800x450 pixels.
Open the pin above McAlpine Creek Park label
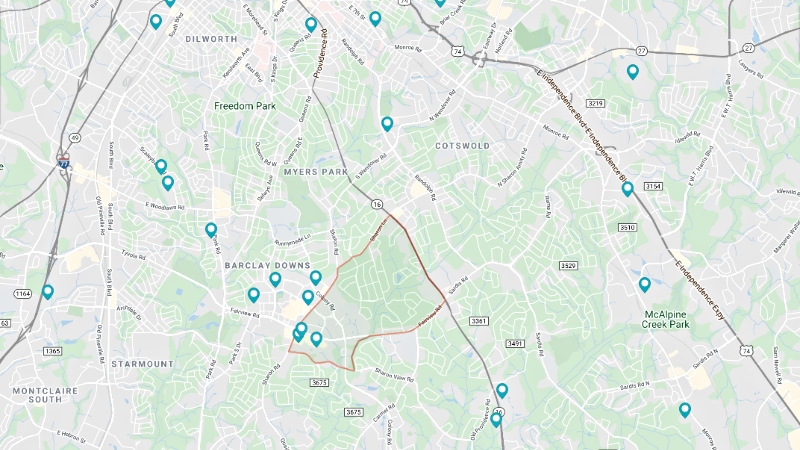645,284
